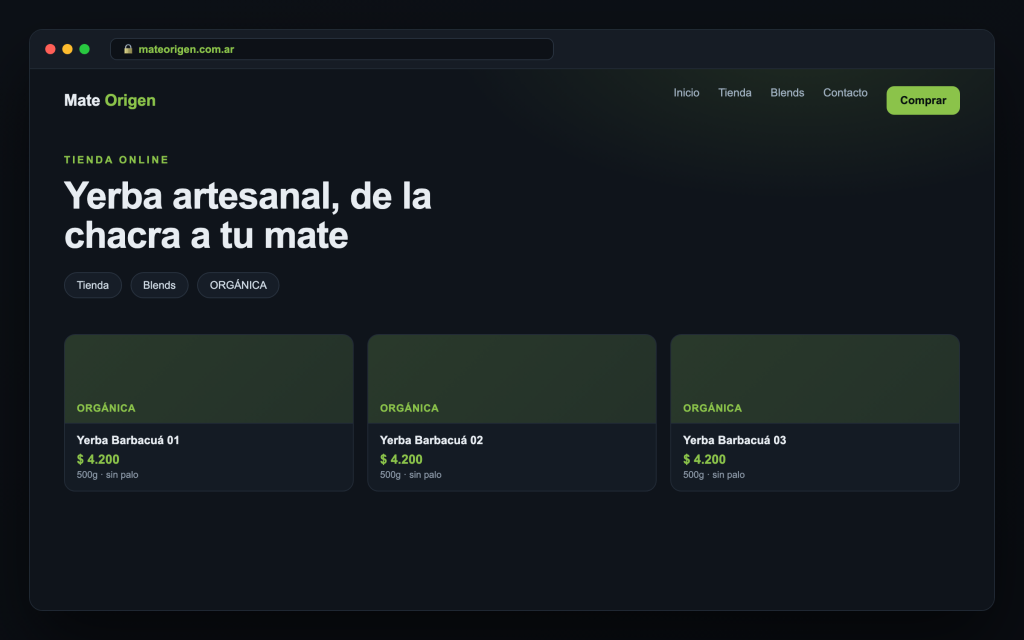
Task: Click the ORGÁNICA label on Barbacuá 01 card
Action: tap(106, 408)
